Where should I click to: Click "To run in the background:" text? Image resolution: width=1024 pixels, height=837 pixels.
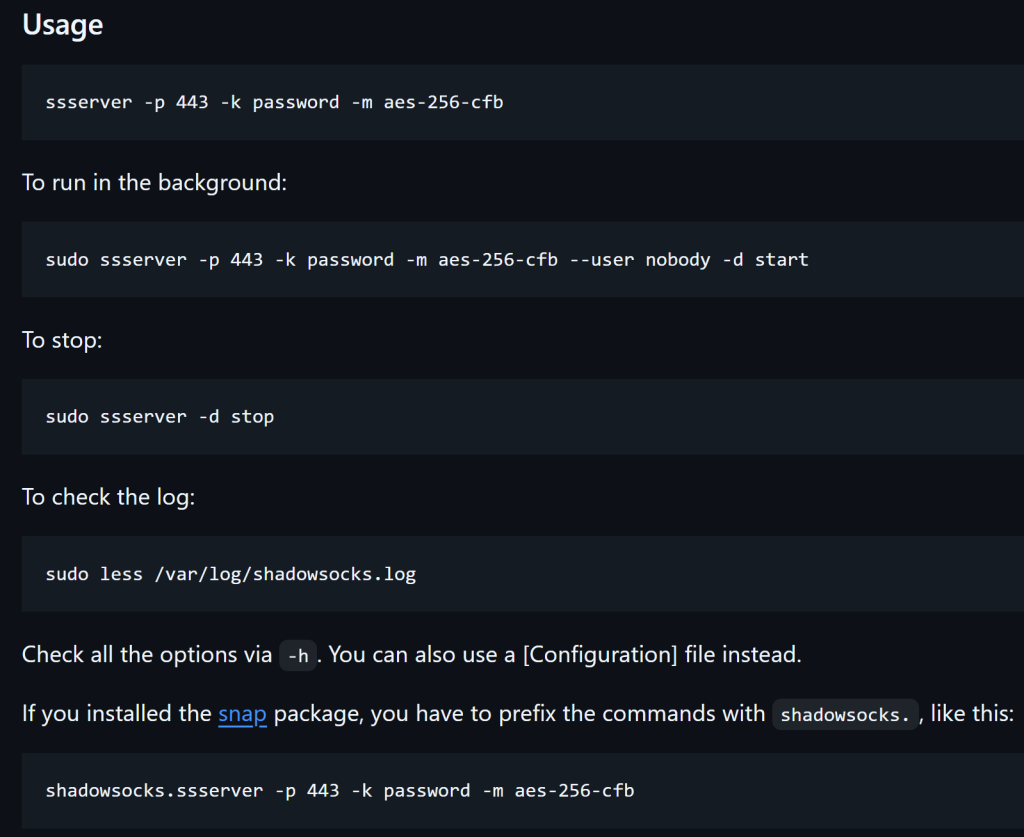coord(154,183)
